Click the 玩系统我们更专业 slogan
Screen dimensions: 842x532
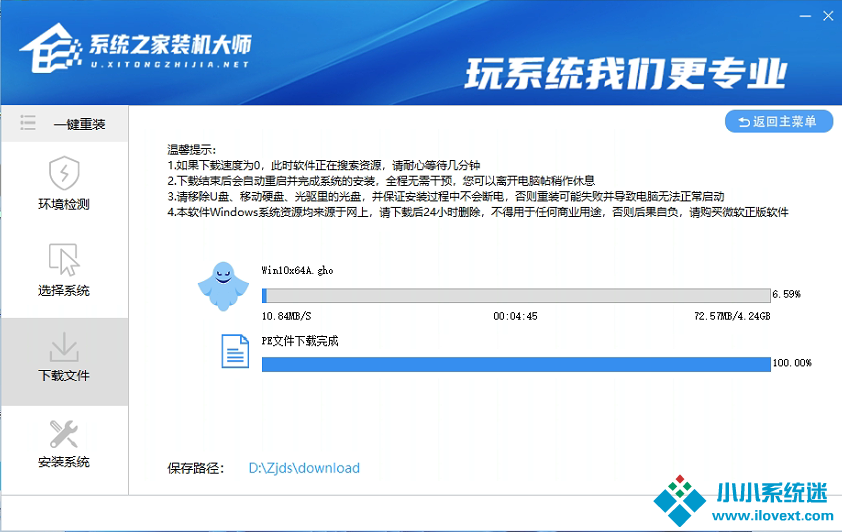(626, 74)
